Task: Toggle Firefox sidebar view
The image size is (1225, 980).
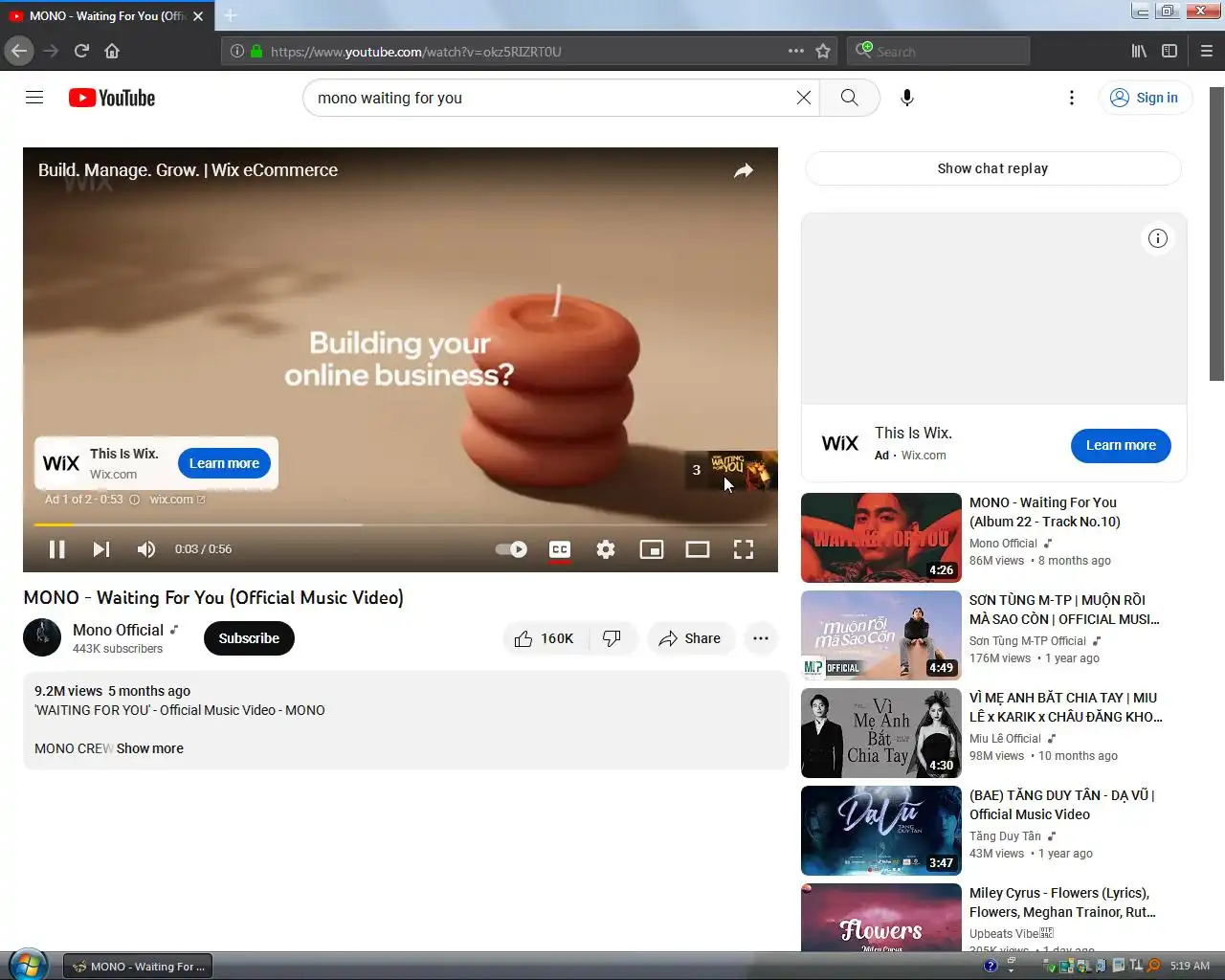Action: 1169,51
